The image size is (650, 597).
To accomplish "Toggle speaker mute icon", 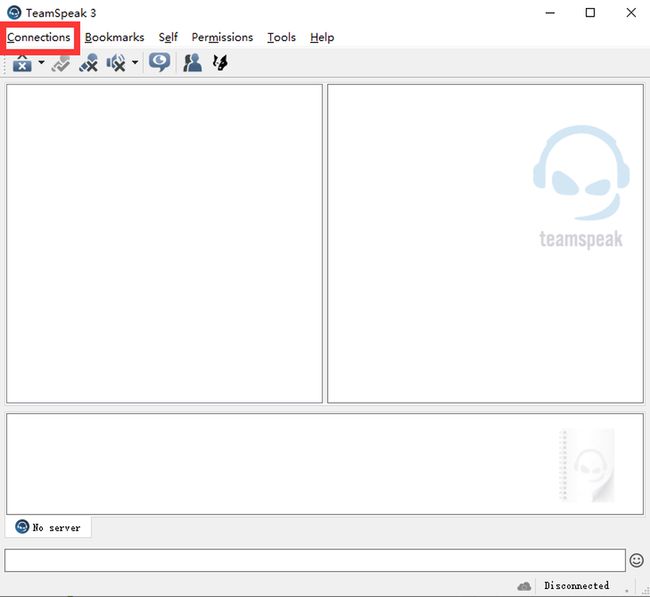I will (x=116, y=63).
